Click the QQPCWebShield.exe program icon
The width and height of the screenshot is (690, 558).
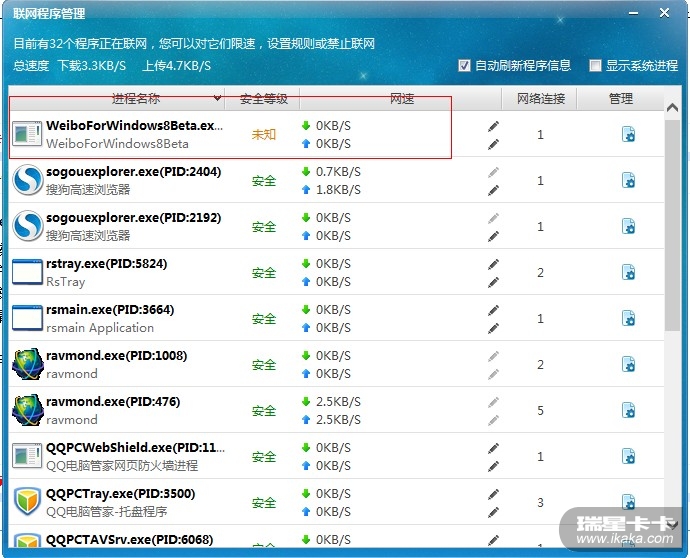[x=27, y=456]
